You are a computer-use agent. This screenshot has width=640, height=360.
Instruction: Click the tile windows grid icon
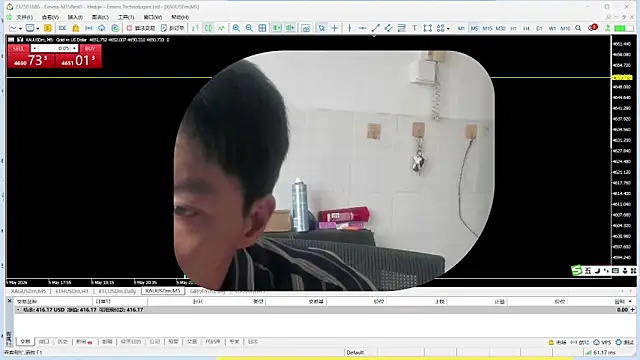click(262, 28)
